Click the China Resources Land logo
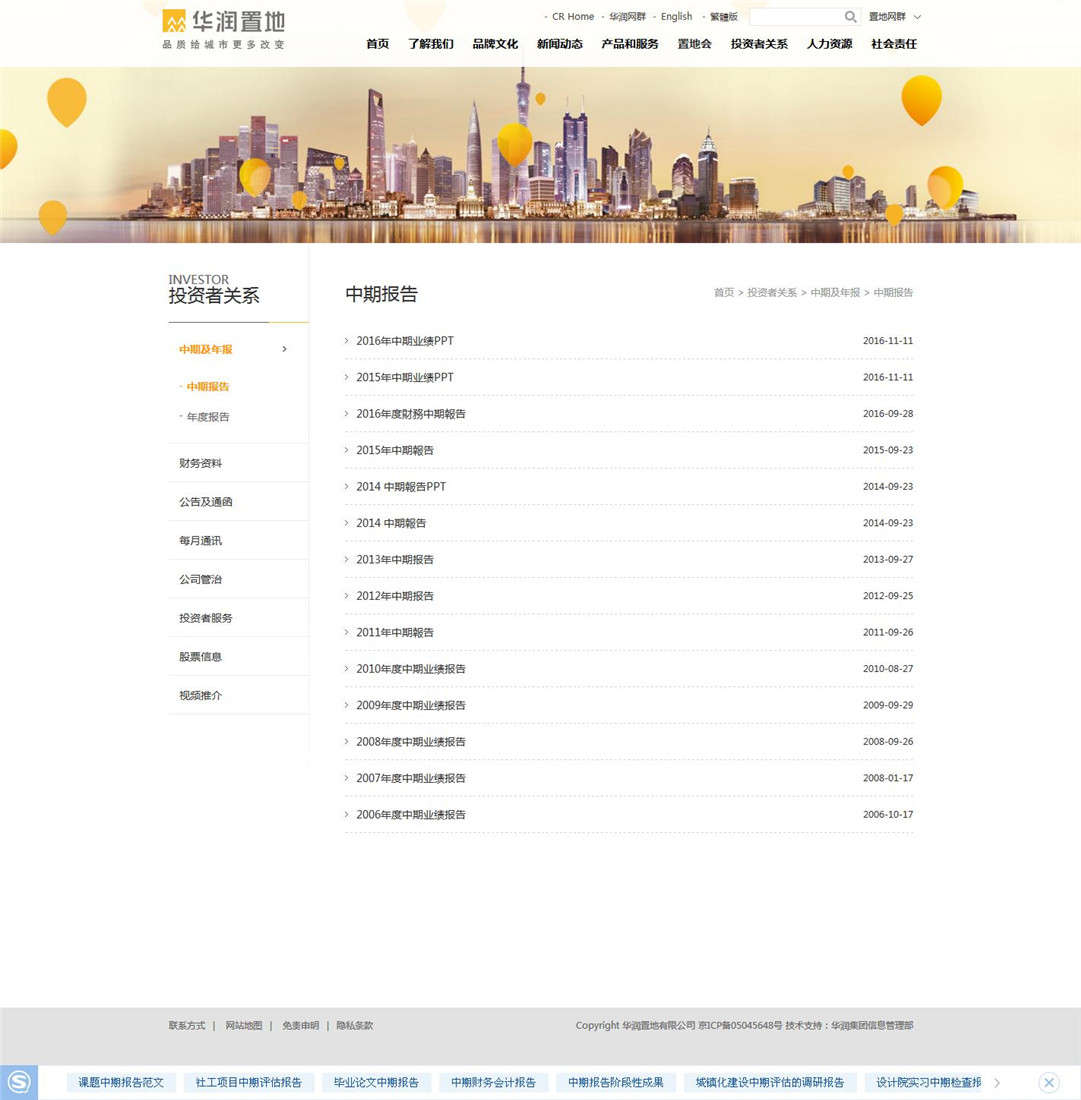Image resolution: width=1081 pixels, height=1100 pixels. [x=223, y=29]
